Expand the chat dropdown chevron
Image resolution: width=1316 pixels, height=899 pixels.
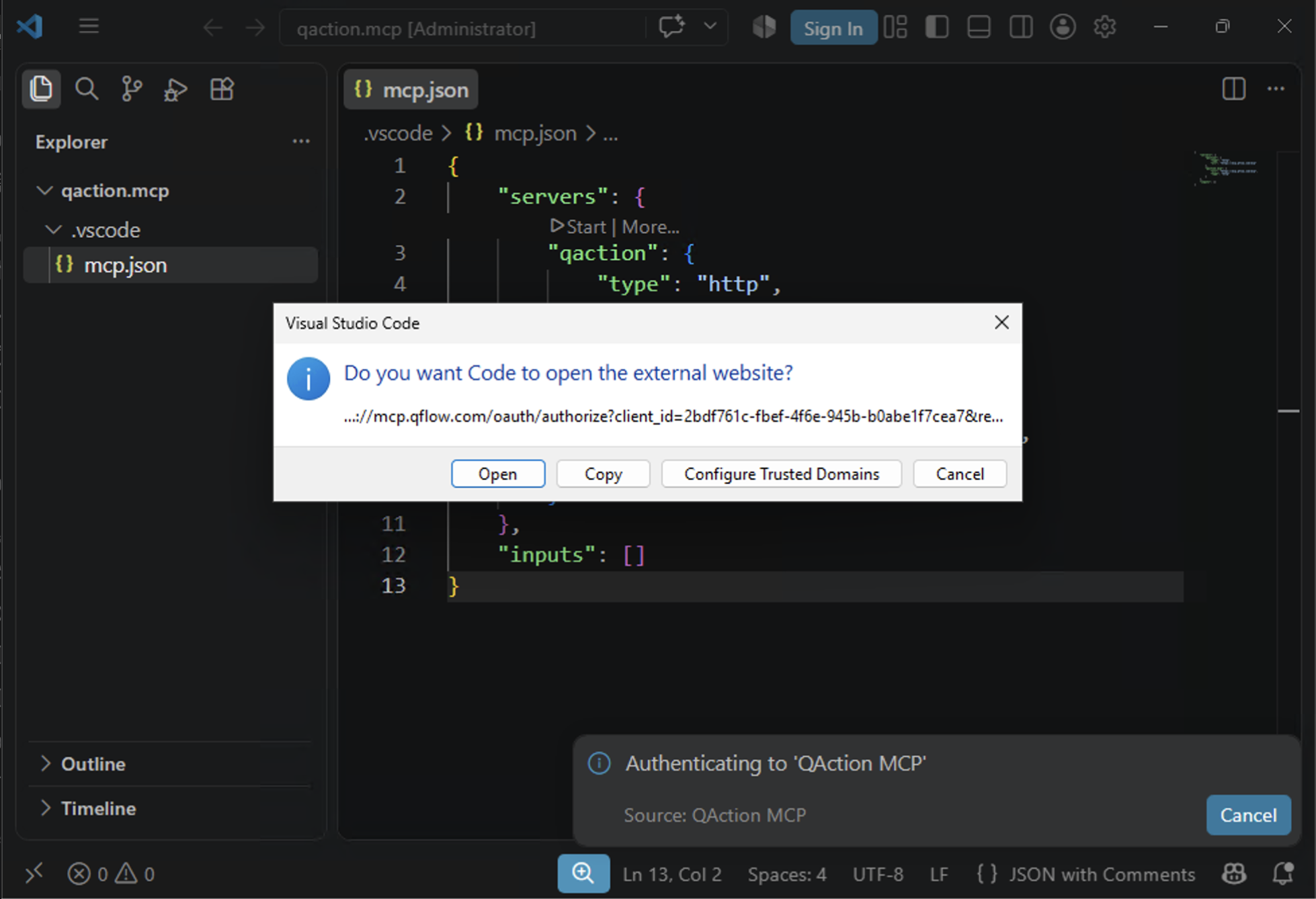[x=710, y=27]
